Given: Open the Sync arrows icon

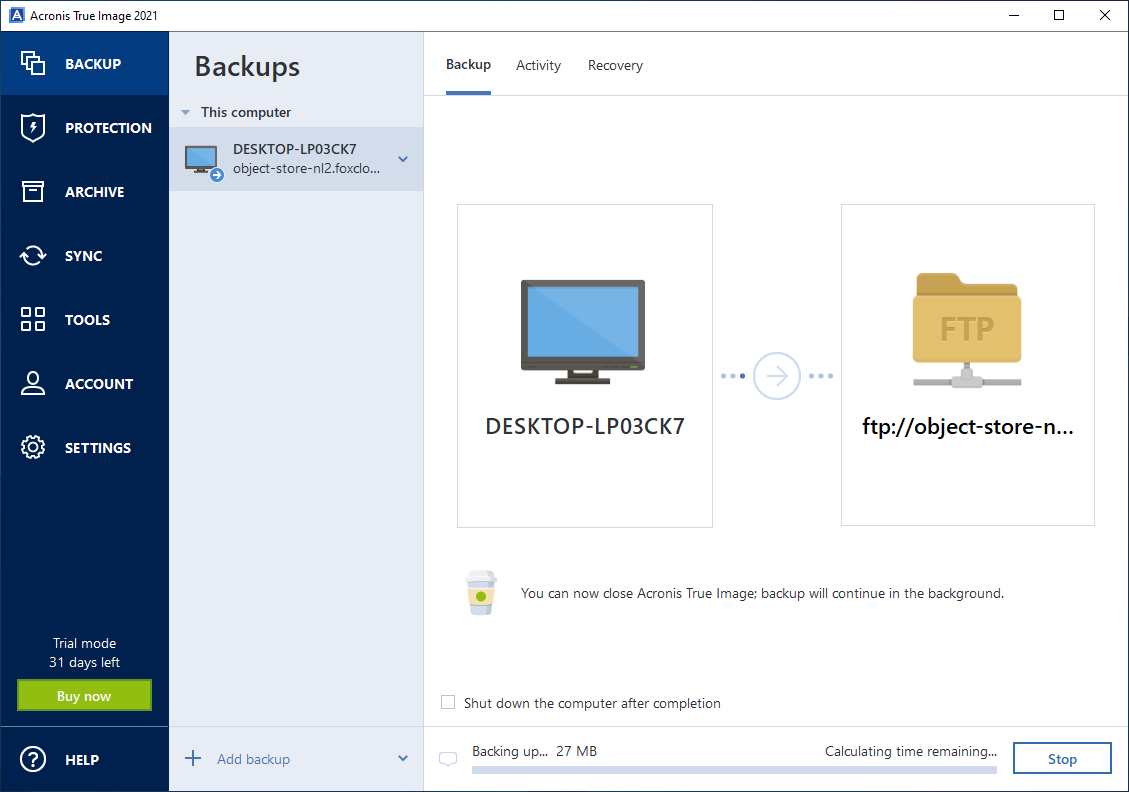Looking at the screenshot, I should tap(33, 256).
